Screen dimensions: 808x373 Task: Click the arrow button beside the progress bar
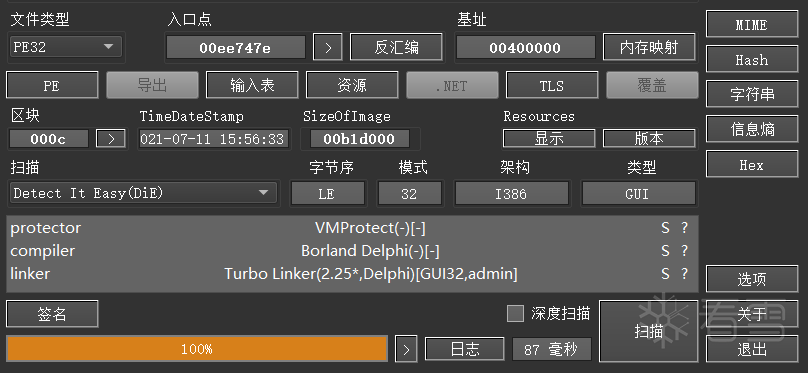coord(406,350)
